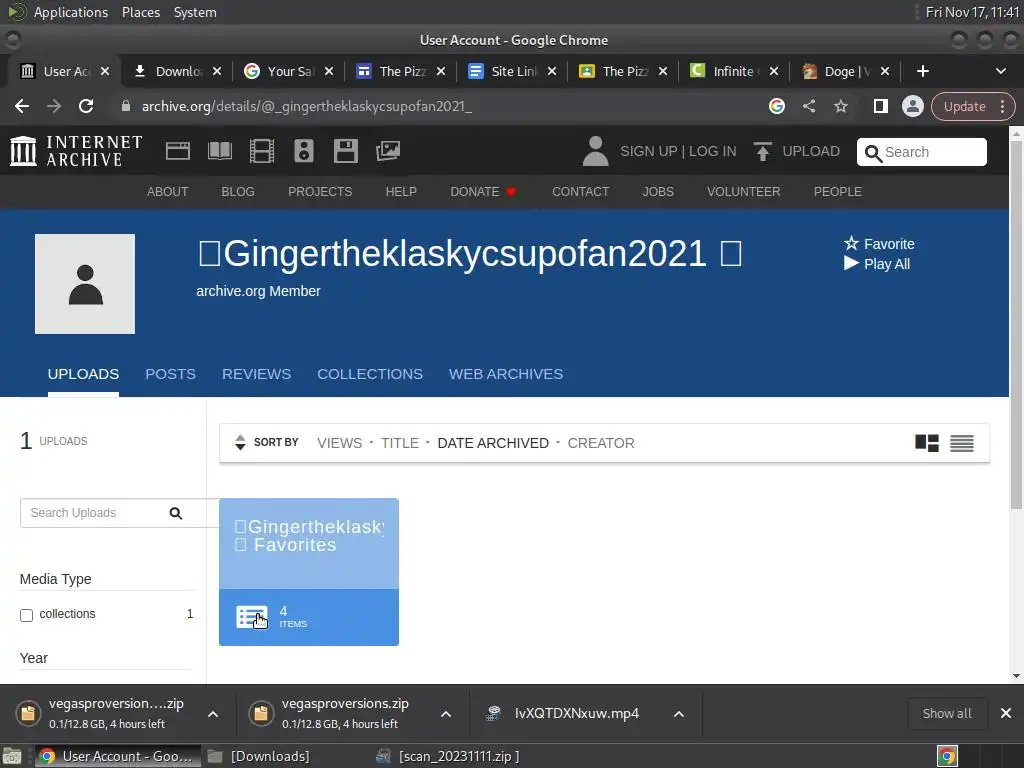Open Chrome profile avatar icon
This screenshot has width=1024, height=768.
click(x=912, y=106)
